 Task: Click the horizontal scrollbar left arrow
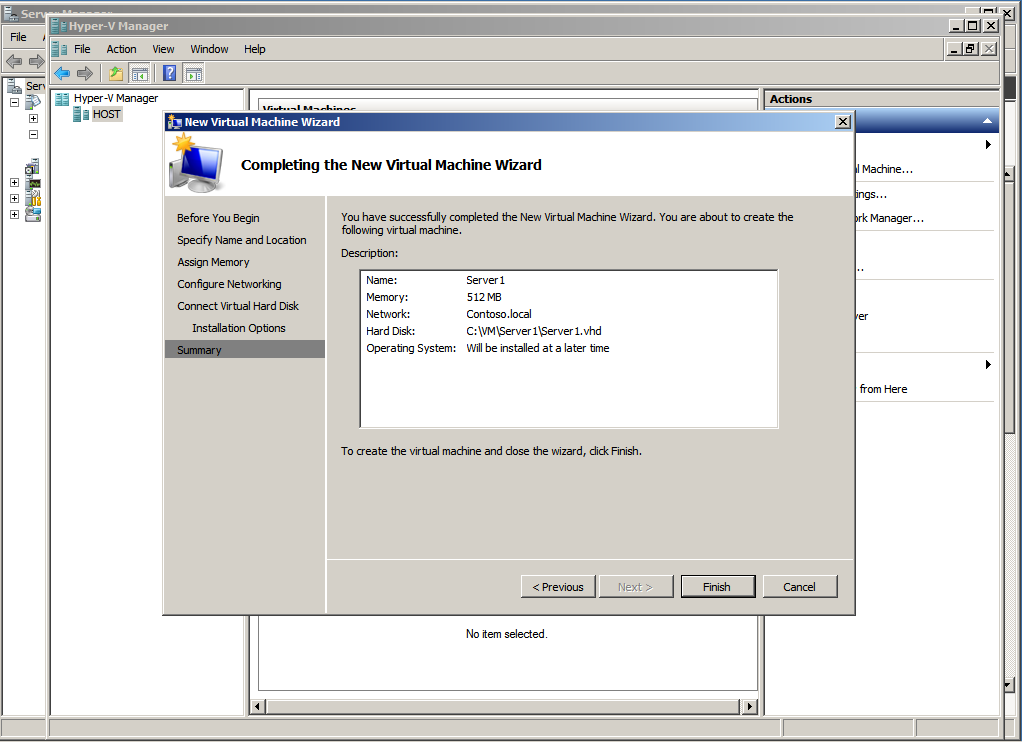click(x=259, y=707)
